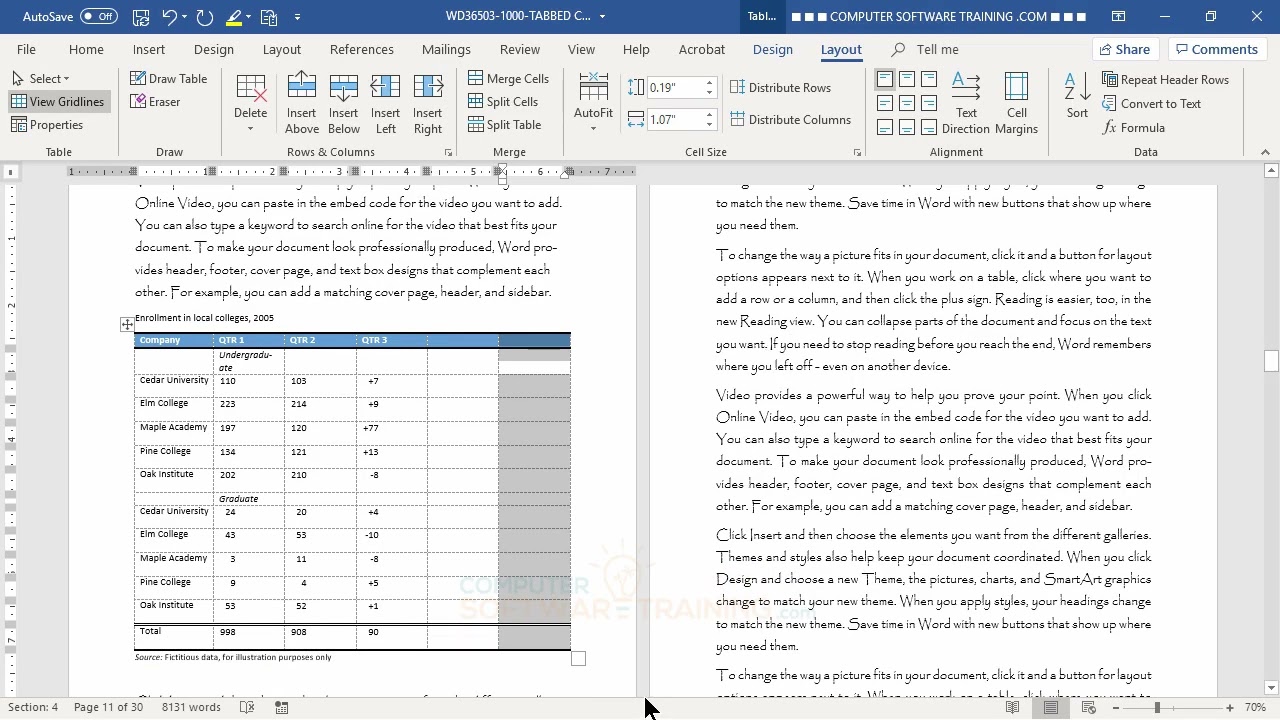Screen dimensions: 1280x720
Task: Open Rows & Columns dialog launcher
Action: (x=448, y=153)
